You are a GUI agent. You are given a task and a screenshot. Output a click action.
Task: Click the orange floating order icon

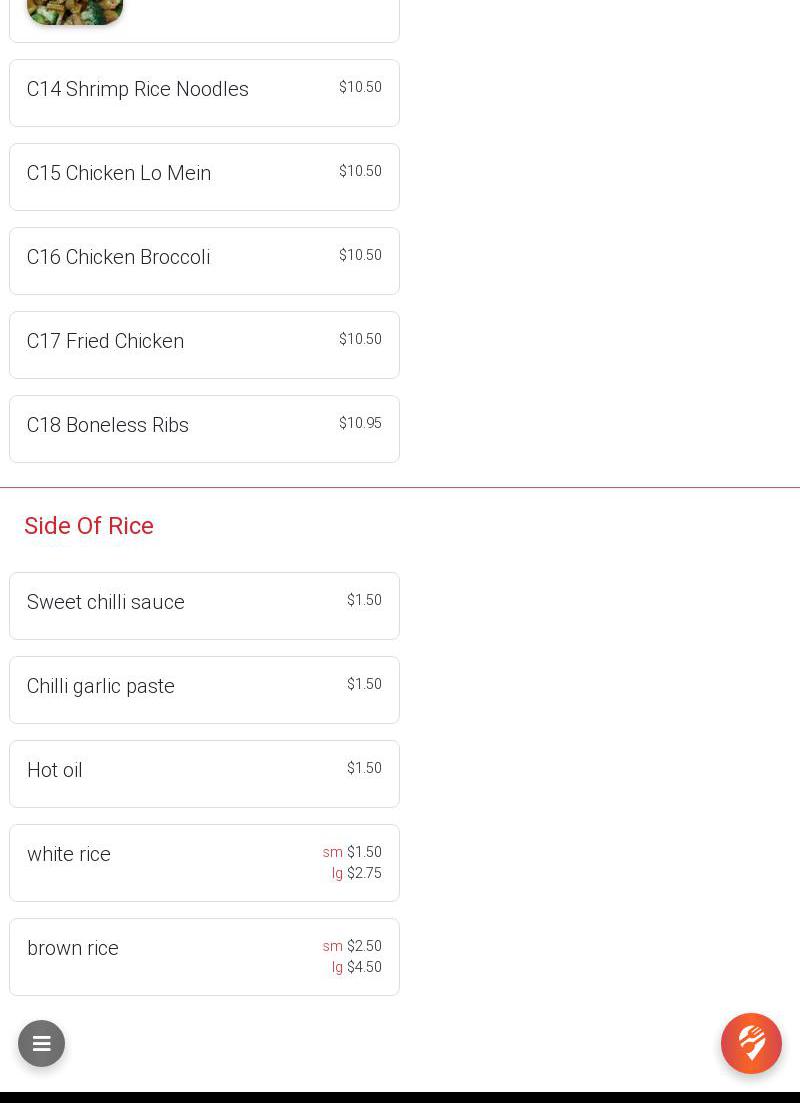751,1043
